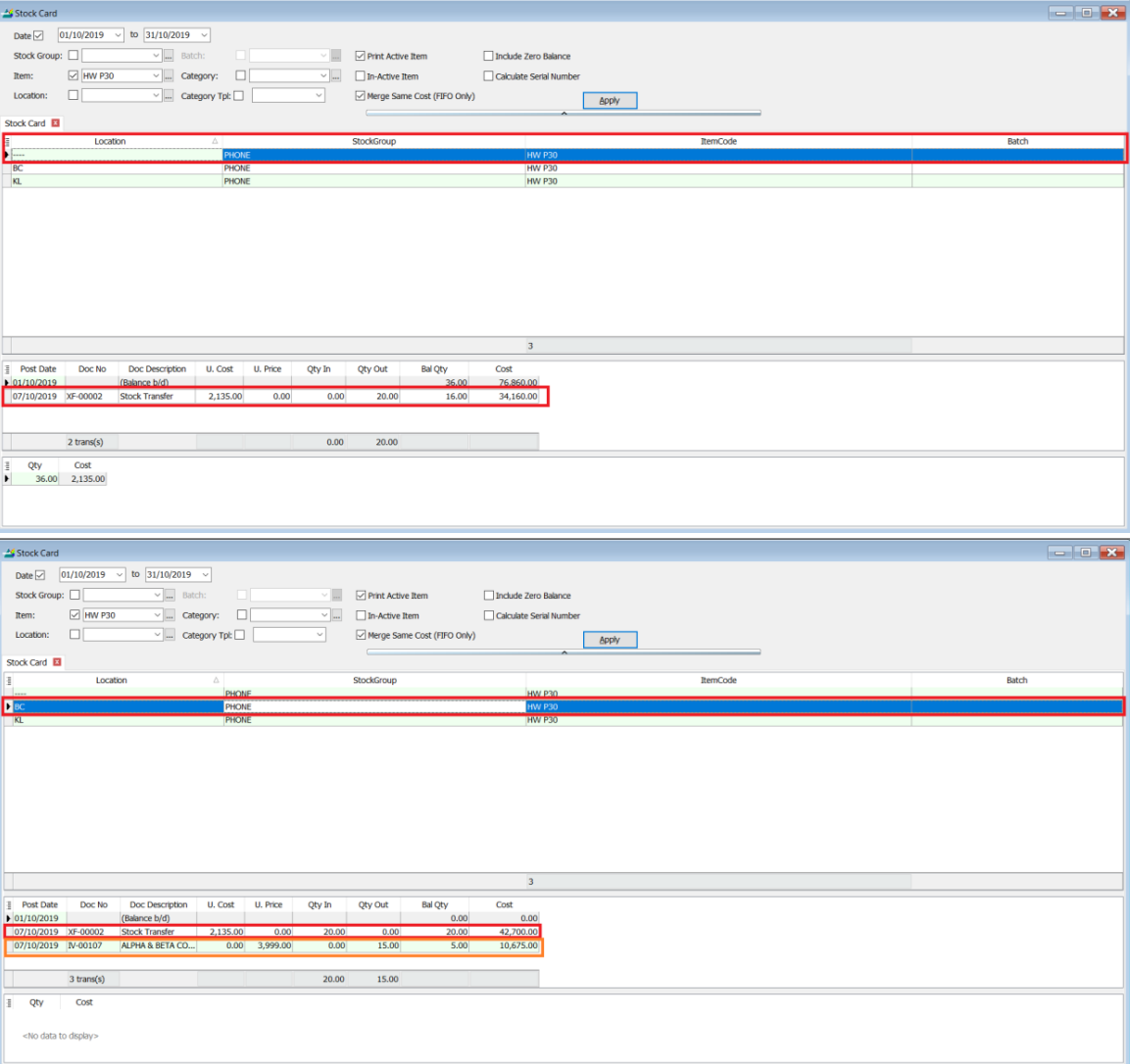The height and width of the screenshot is (1064, 1130).
Task: Uncheck Merge Same Cost in bottom window
Action: coord(361,635)
